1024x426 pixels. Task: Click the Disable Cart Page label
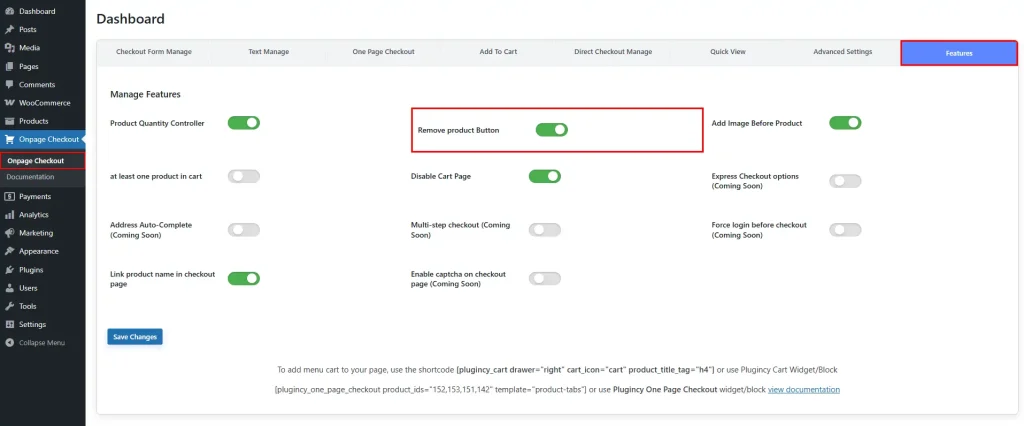pos(441,176)
